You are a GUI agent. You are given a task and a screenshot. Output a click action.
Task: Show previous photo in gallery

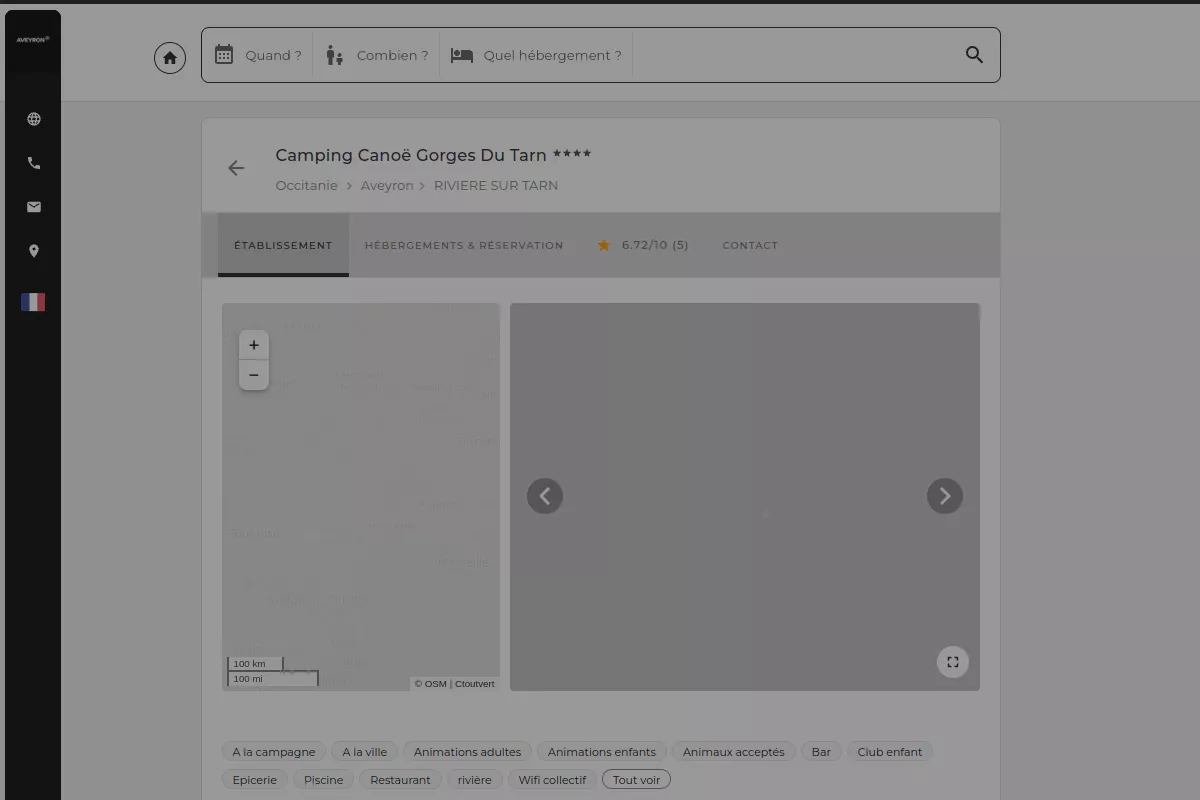(545, 496)
